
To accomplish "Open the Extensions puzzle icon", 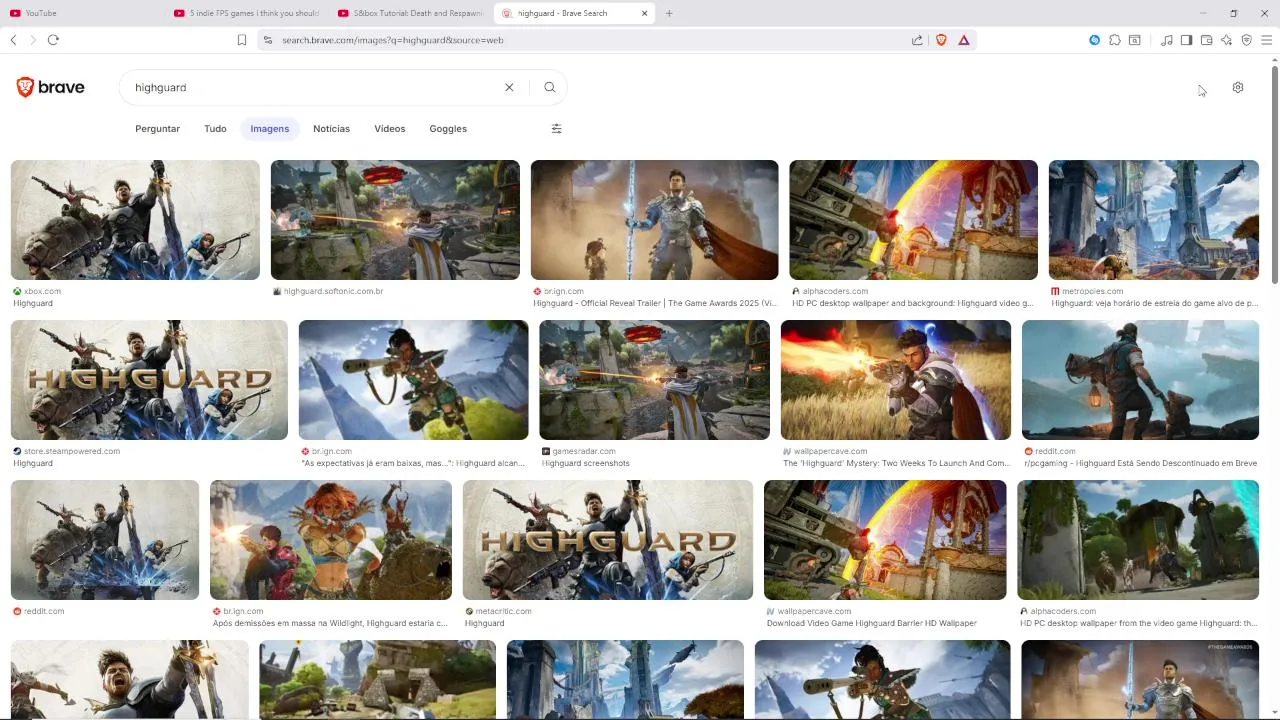I will [1115, 40].
